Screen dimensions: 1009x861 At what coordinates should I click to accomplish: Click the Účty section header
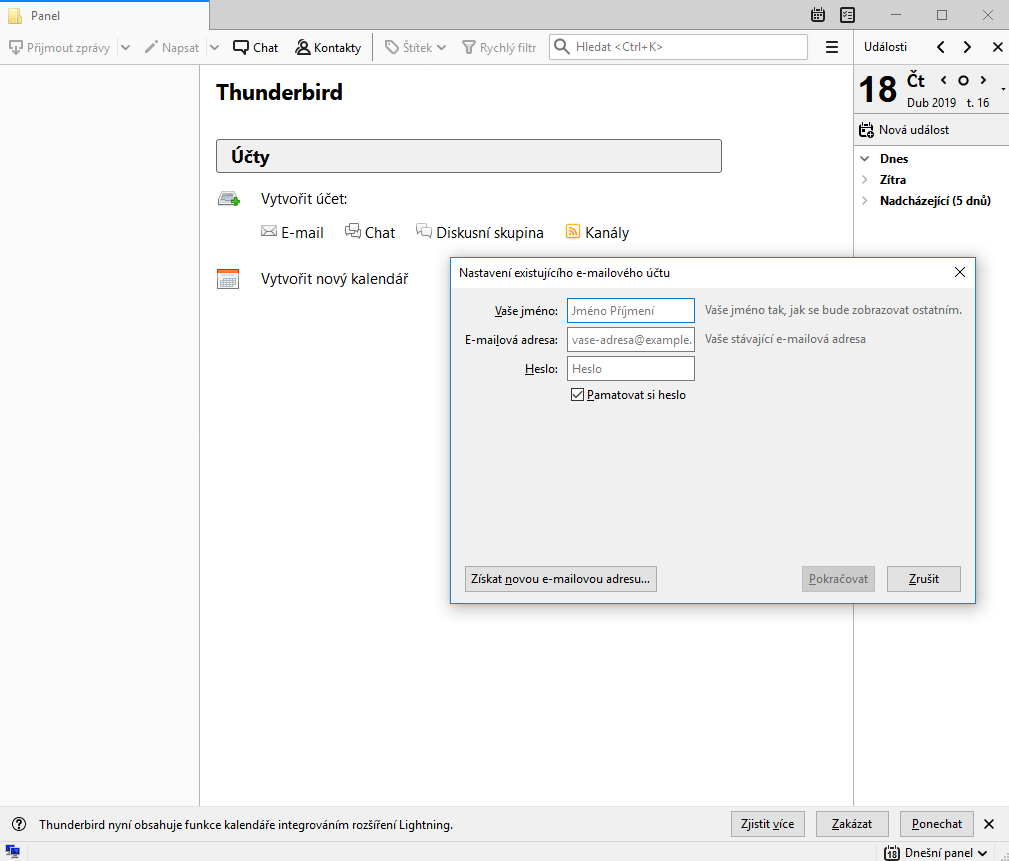[468, 156]
